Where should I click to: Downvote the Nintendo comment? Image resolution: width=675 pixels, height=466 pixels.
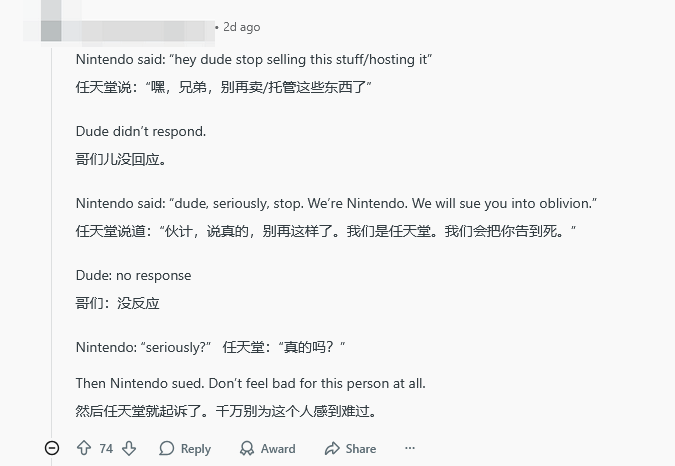pyautogui.click(x=129, y=449)
